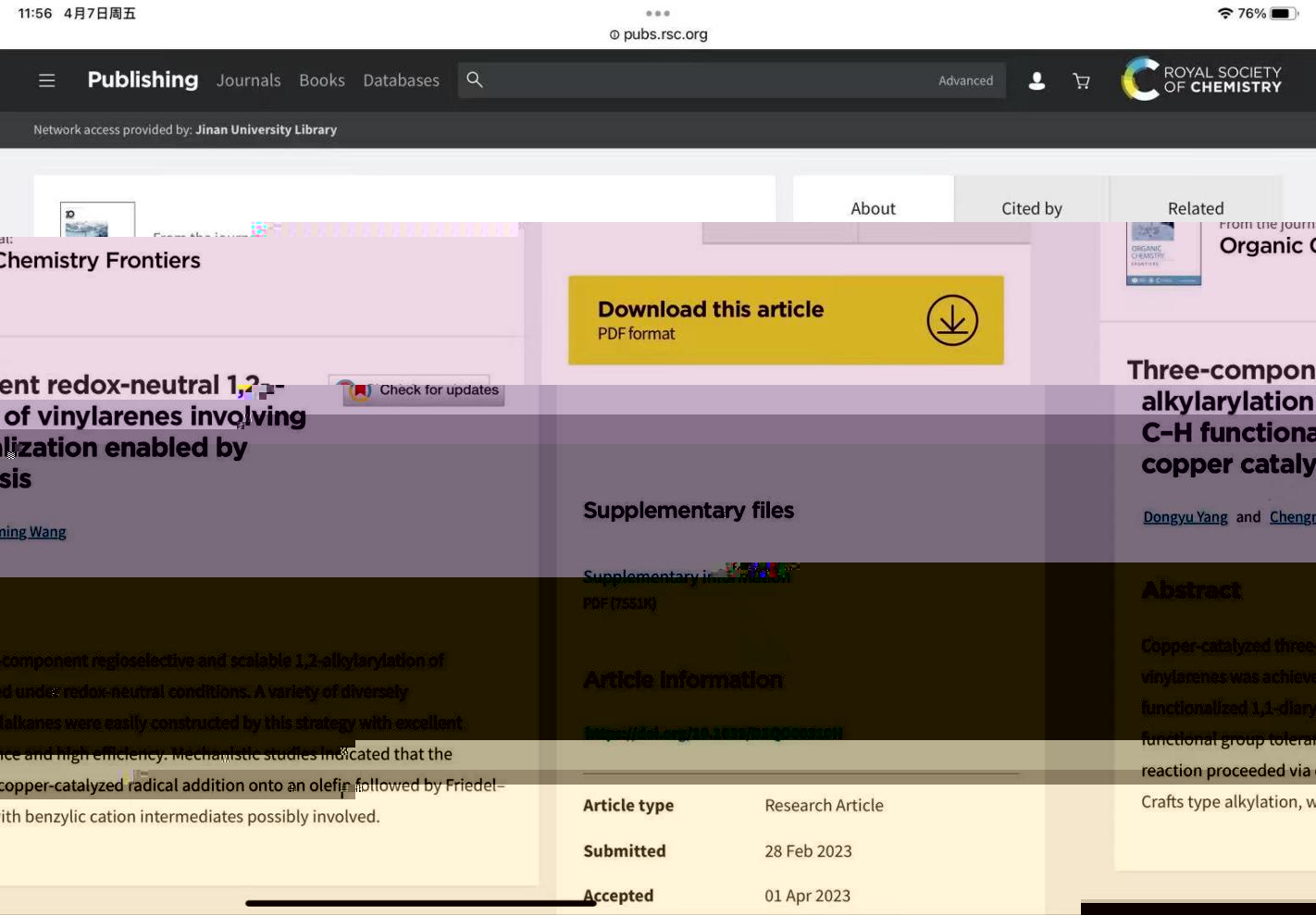
Task: Click the circular download arrow icon
Action: click(952, 320)
